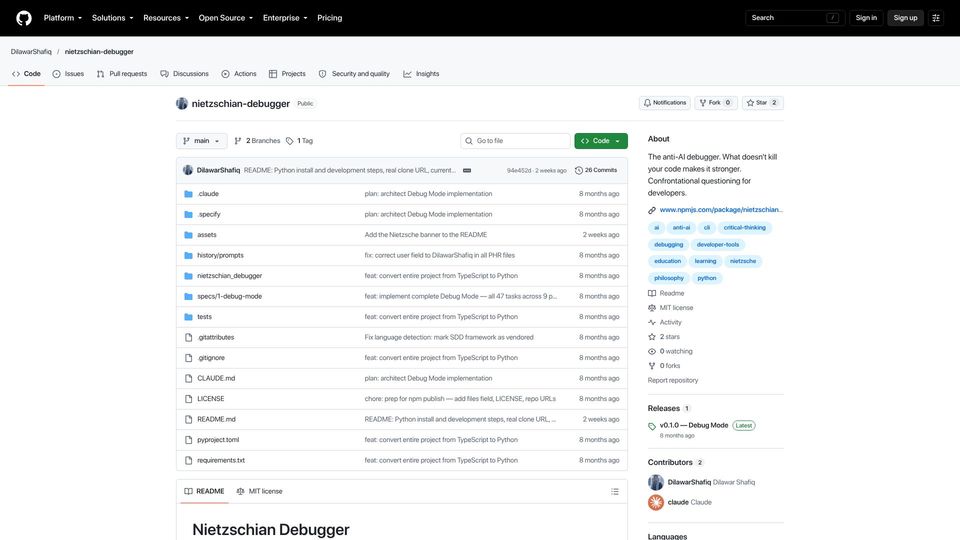Screen dimensions: 960x540
Task: Click the developer-tools topic tag
Action: coord(718,244)
